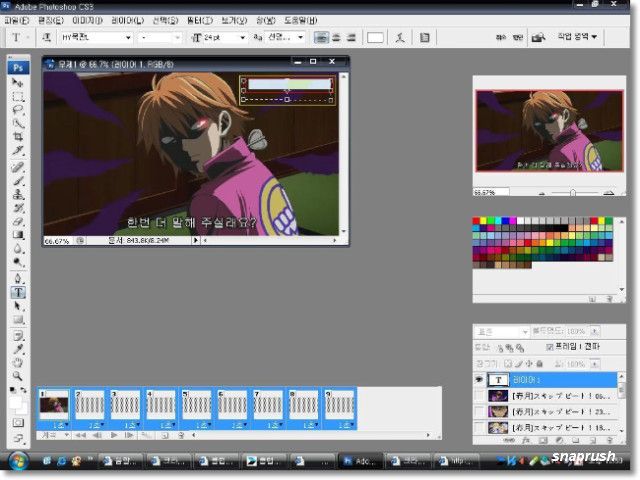Open the 이미지(I) menu
The height and width of the screenshot is (480, 640).
coord(87,20)
